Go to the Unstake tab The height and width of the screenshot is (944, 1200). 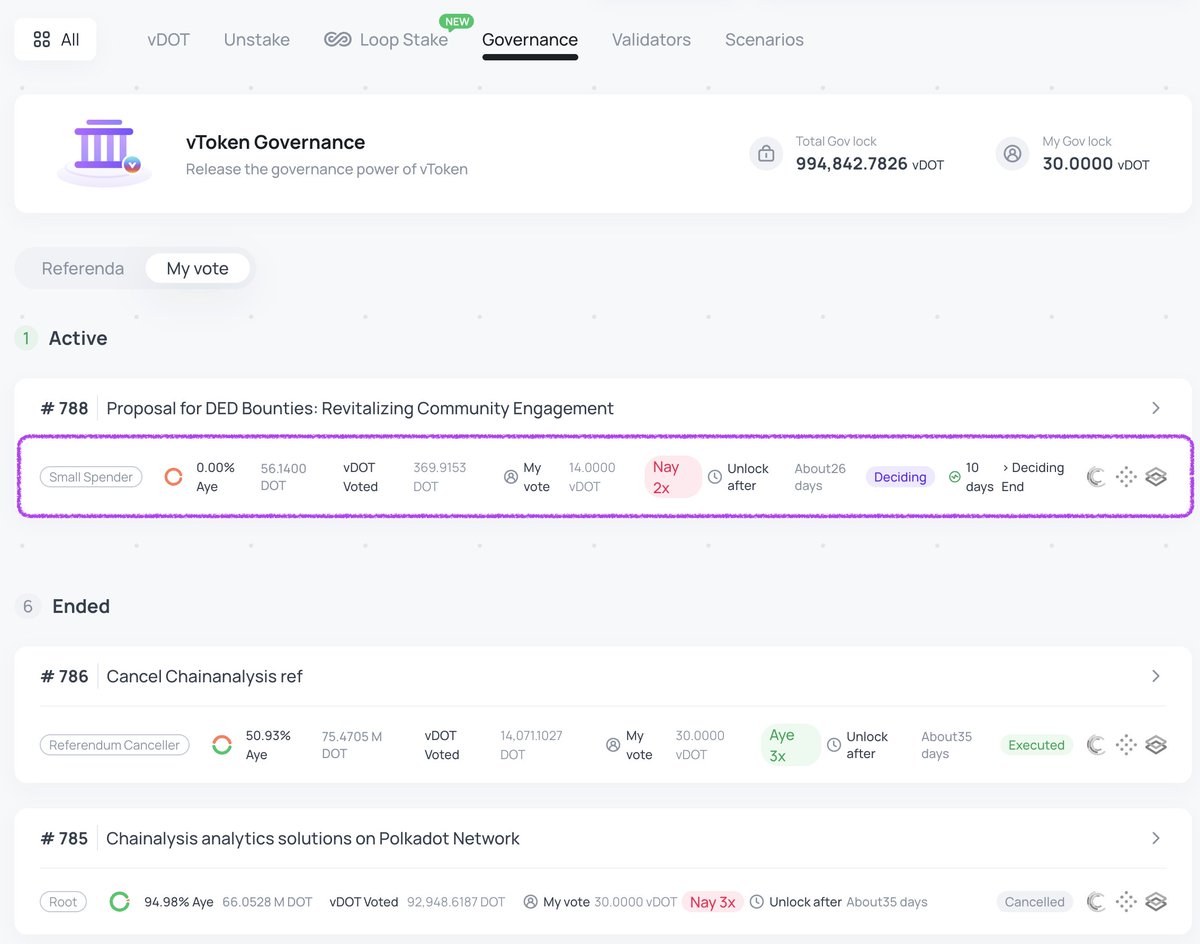point(257,40)
